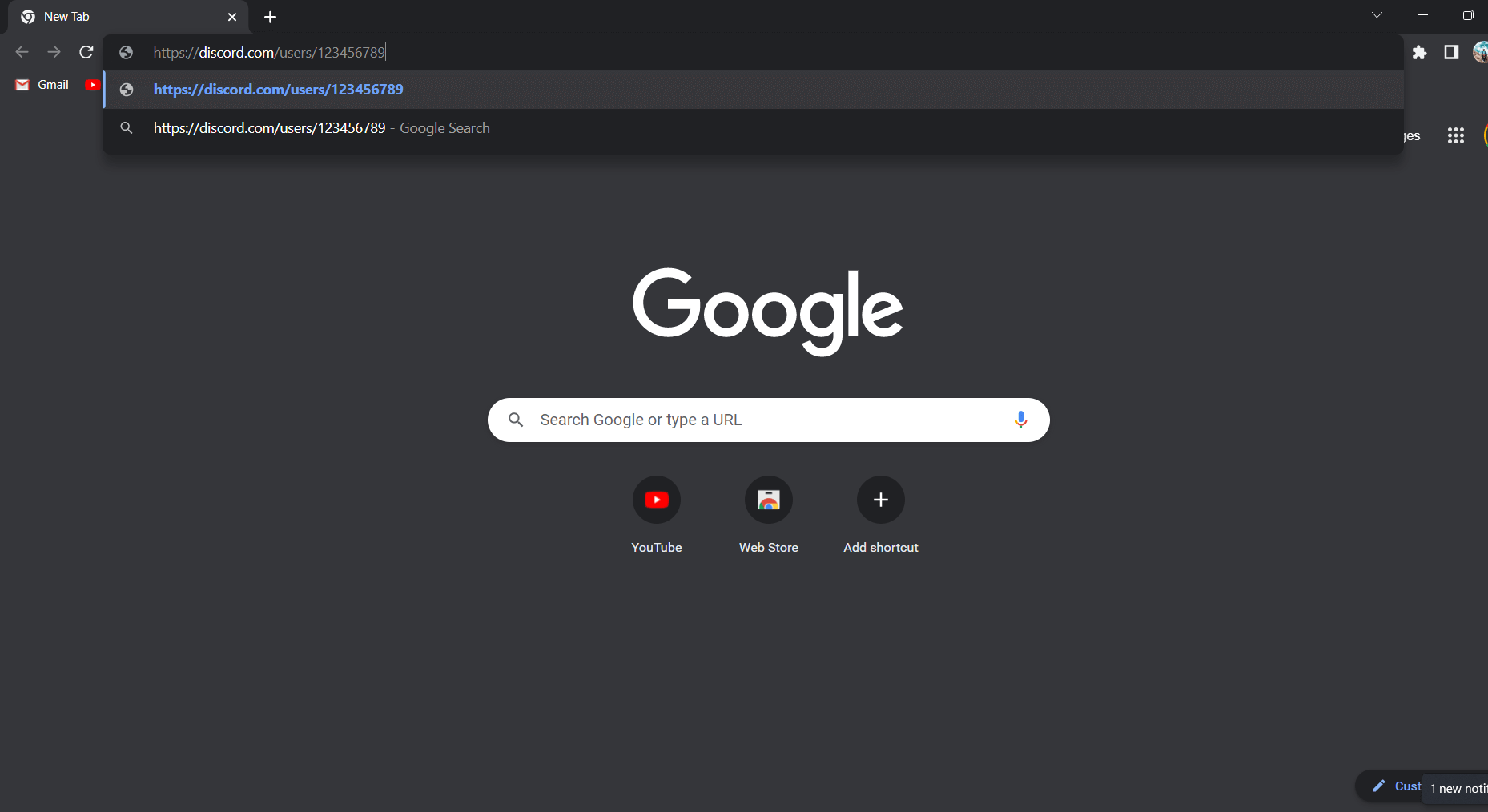Open the Google apps launcher grid
Image resolution: width=1488 pixels, height=812 pixels.
[1455, 135]
